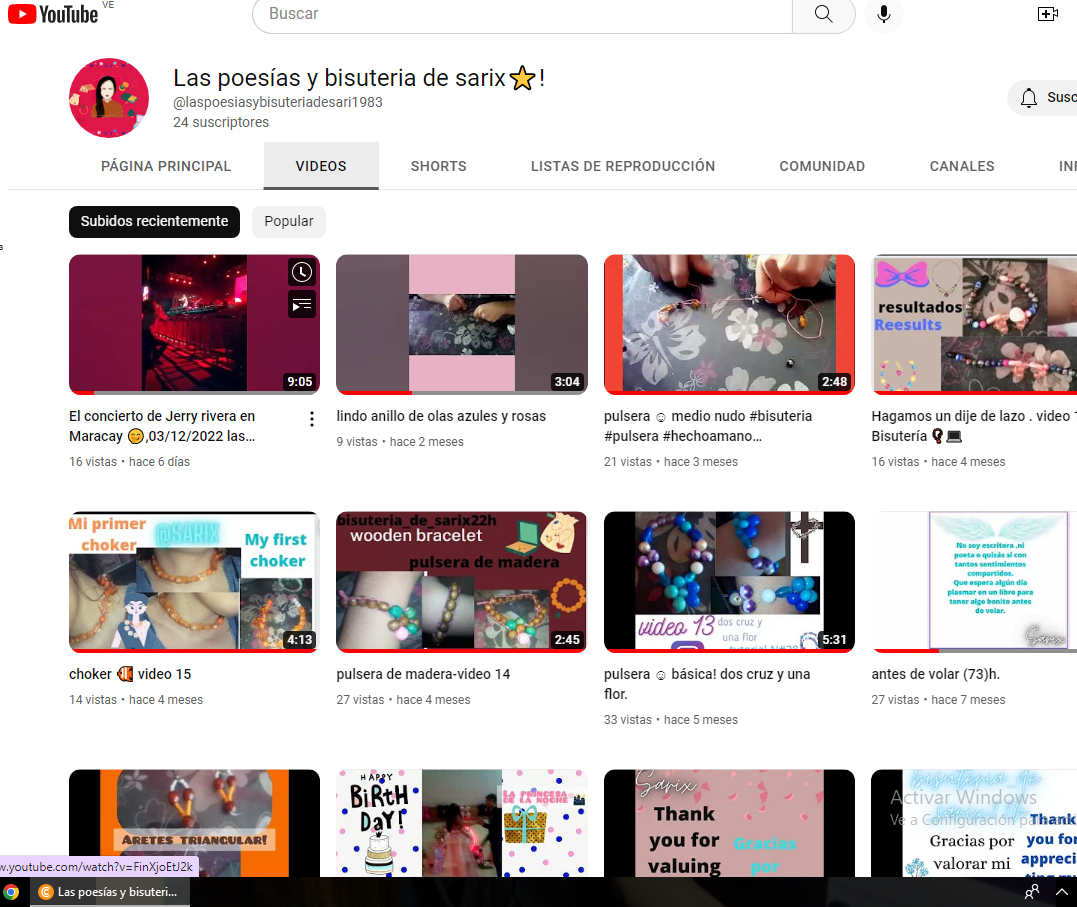Viewport: 1077px width, 907px height.
Task: Click the channel avatar profile picture
Action: coord(109,98)
